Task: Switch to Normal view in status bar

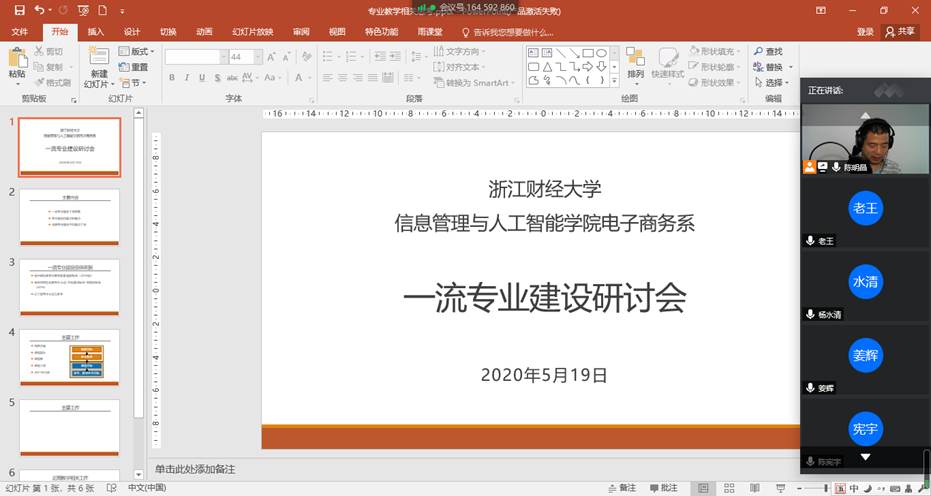Action: [x=704, y=488]
